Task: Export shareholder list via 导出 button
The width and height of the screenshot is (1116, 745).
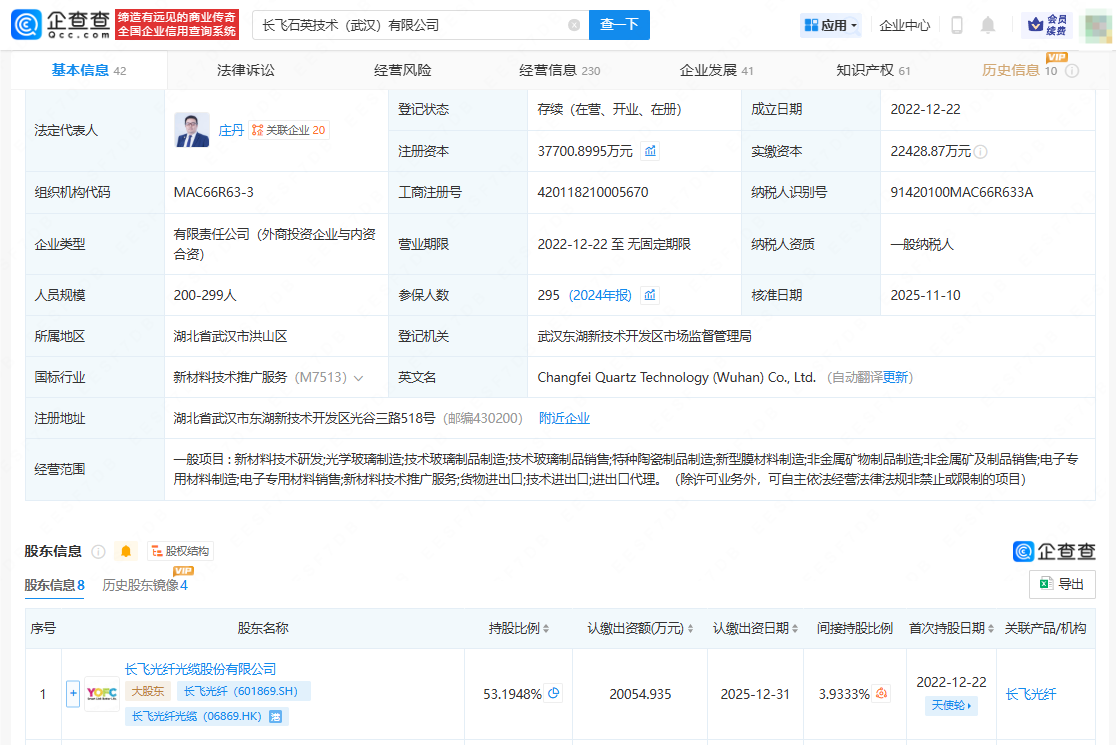Action: [x=1061, y=584]
